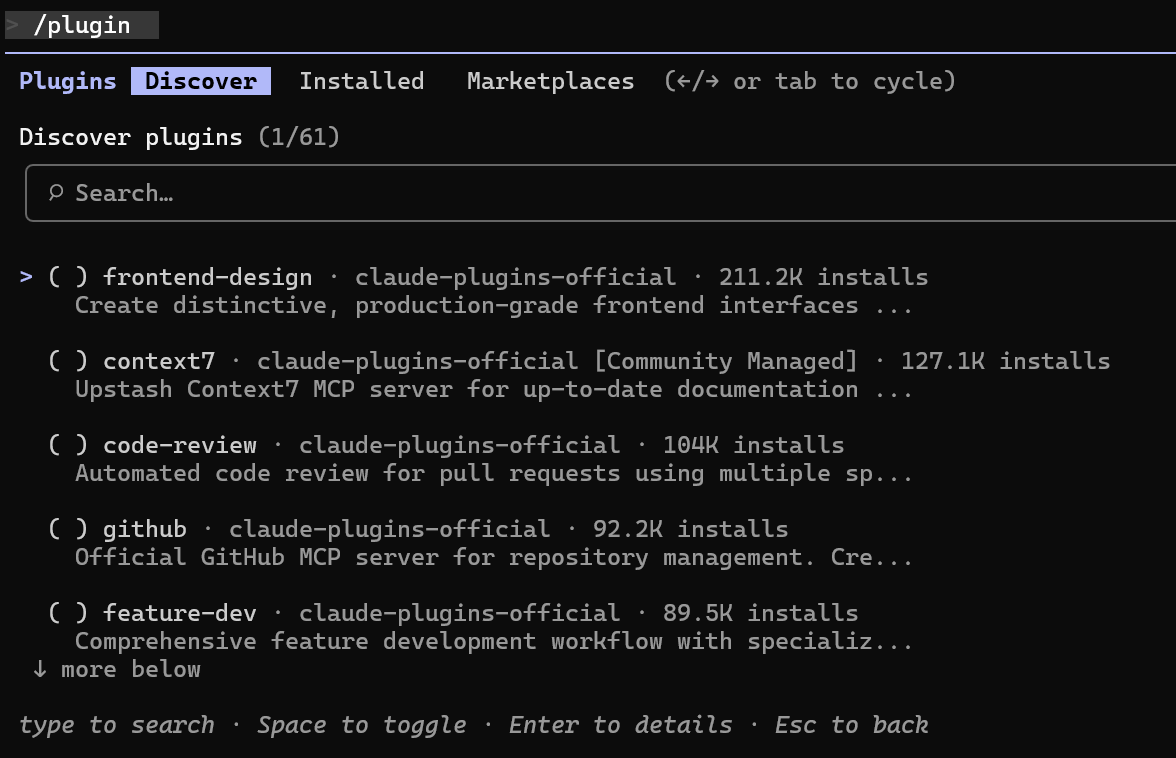Click 'claude-plugins-official' on the code-review row
The width and height of the screenshot is (1176, 758).
(x=459, y=445)
